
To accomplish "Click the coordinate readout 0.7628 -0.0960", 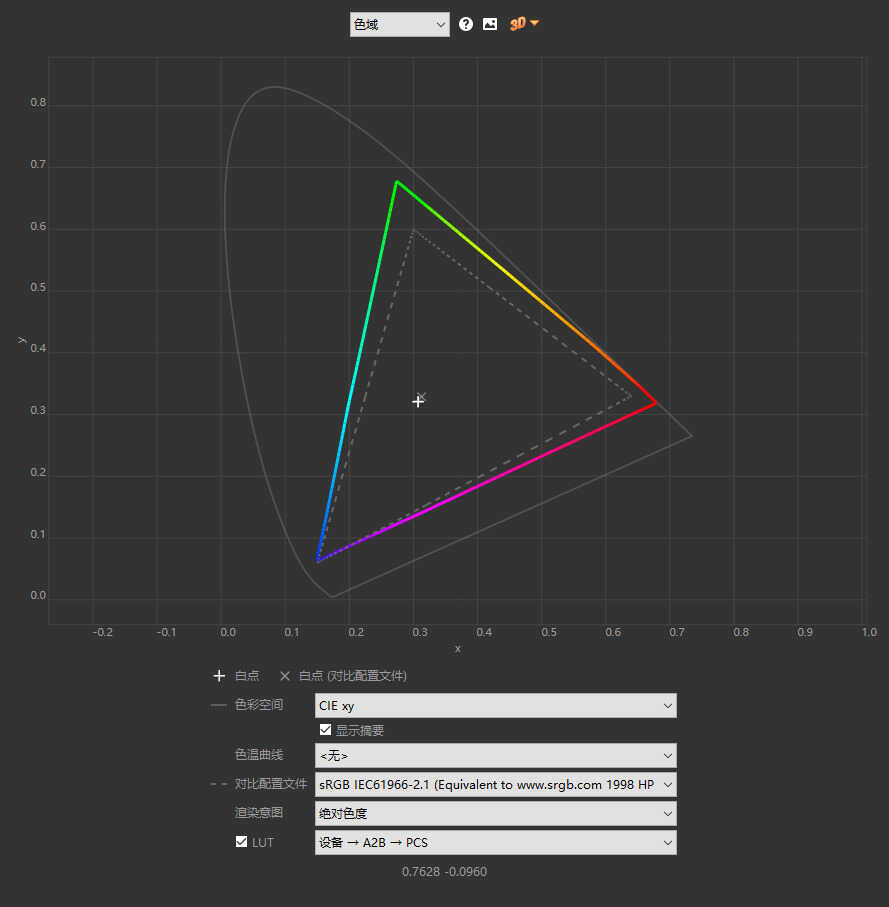I will click(444, 871).
